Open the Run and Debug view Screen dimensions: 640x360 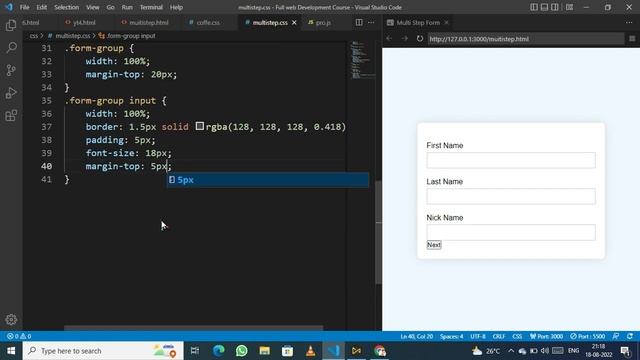(11, 93)
